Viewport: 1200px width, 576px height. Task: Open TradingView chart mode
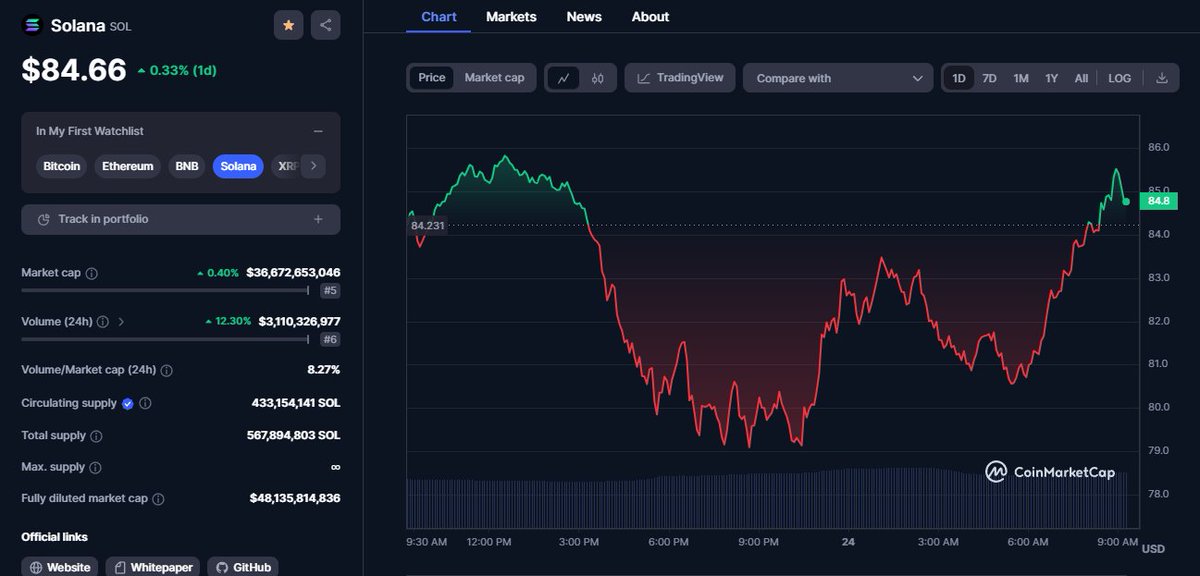[680, 78]
